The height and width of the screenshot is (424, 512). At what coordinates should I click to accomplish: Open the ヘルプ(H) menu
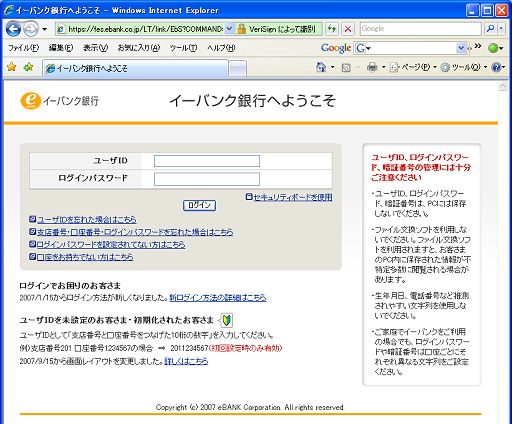221,48
